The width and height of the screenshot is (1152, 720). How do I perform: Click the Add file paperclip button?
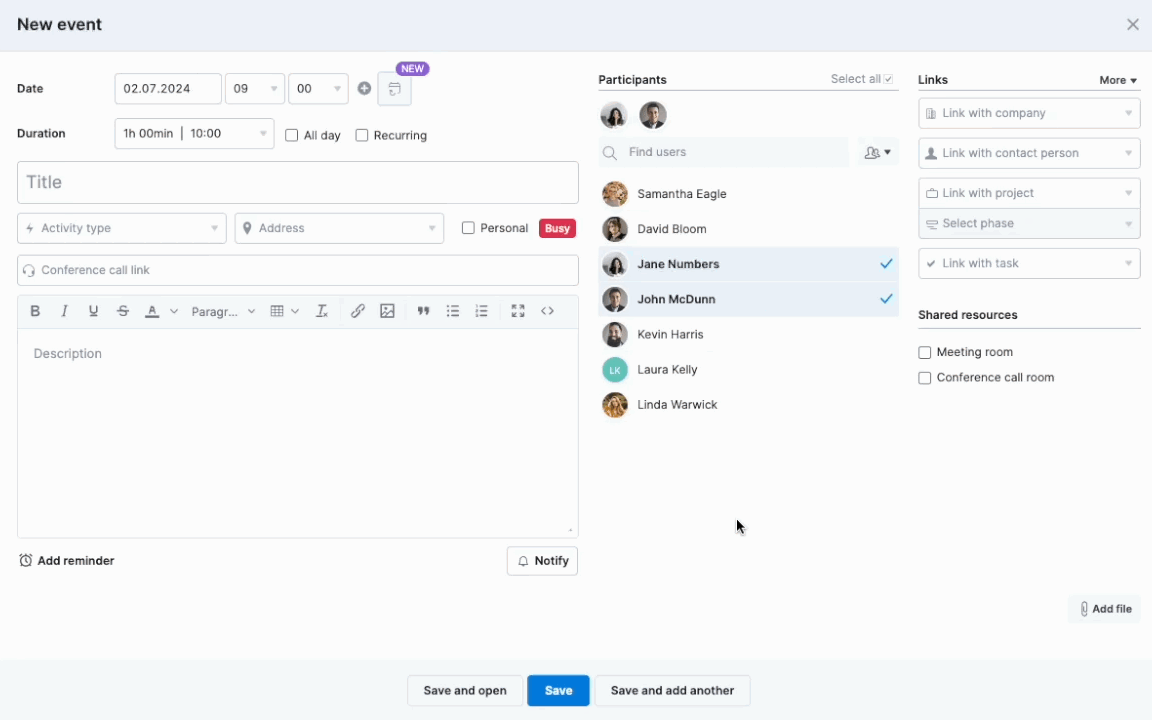point(1105,608)
